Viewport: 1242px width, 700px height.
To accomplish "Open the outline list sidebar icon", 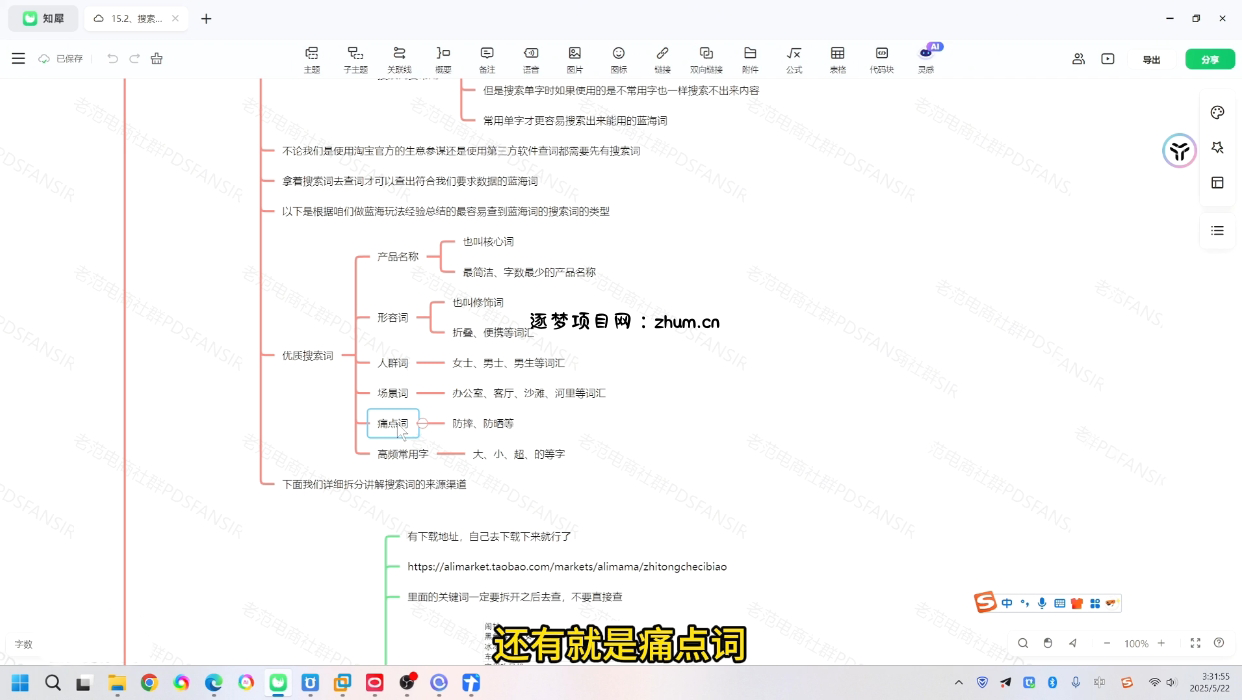I will click(1217, 230).
